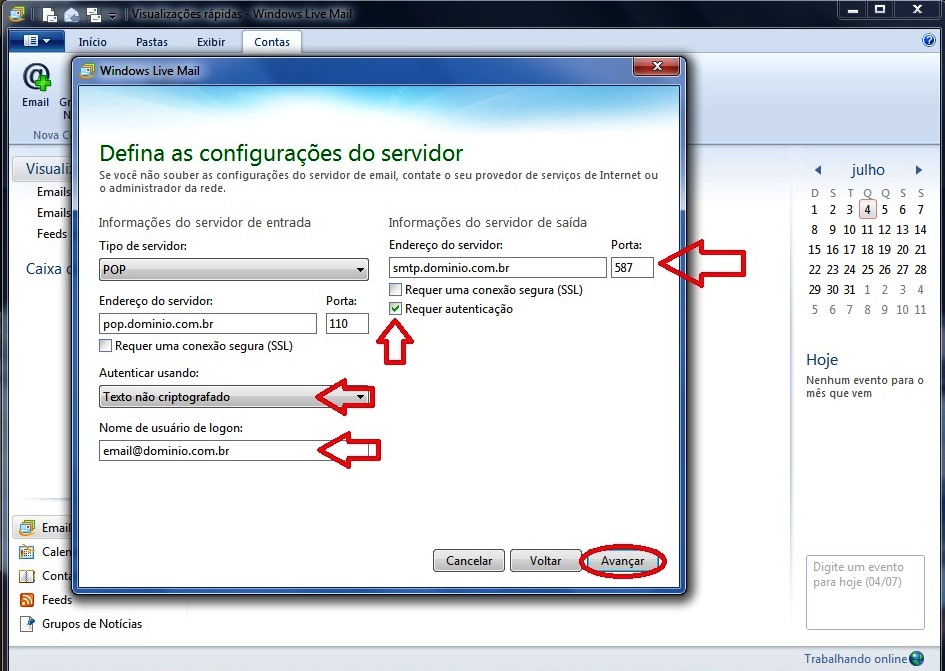Viewport: 945px width, 671px height.
Task: Open the Contacts shortcut icon in sidebar
Action: coord(27,576)
